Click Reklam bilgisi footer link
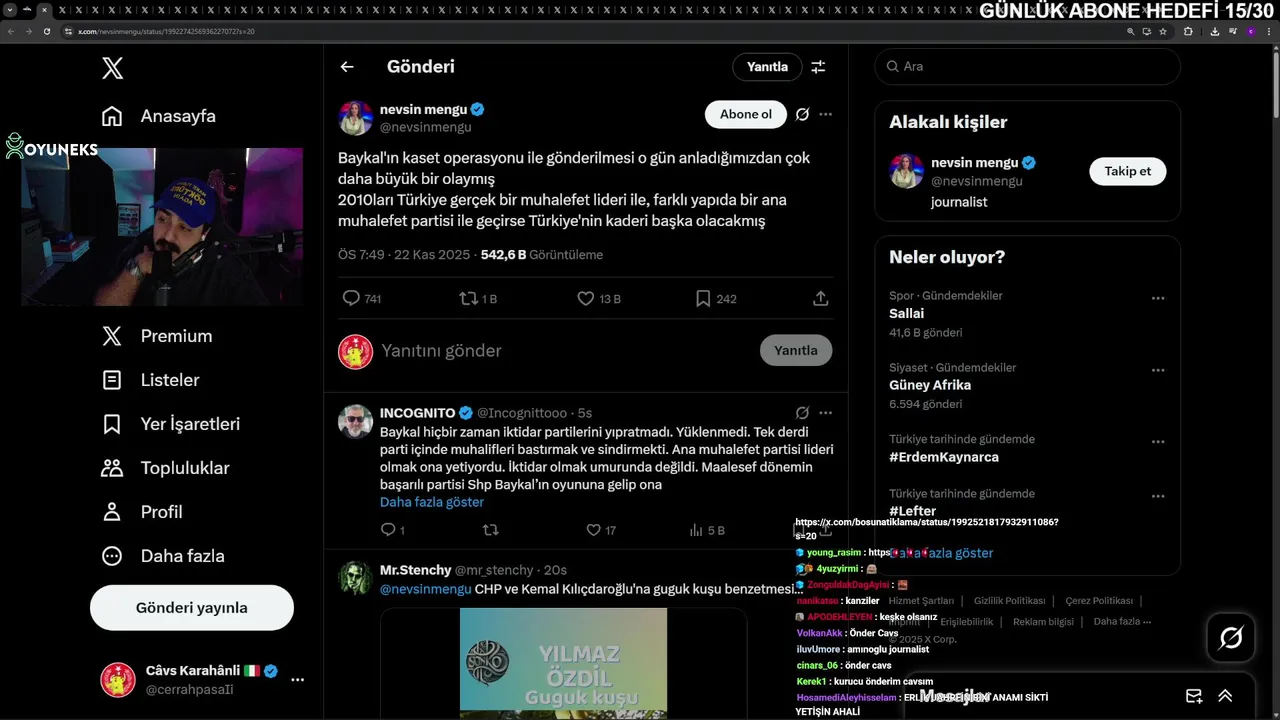Screen dimensions: 1280x720 pyautogui.click(x=1043, y=622)
